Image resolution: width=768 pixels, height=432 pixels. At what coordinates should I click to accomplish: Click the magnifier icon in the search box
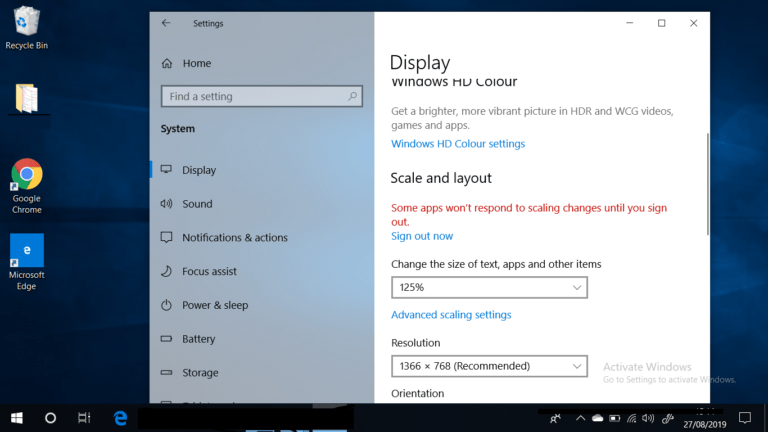[352, 96]
